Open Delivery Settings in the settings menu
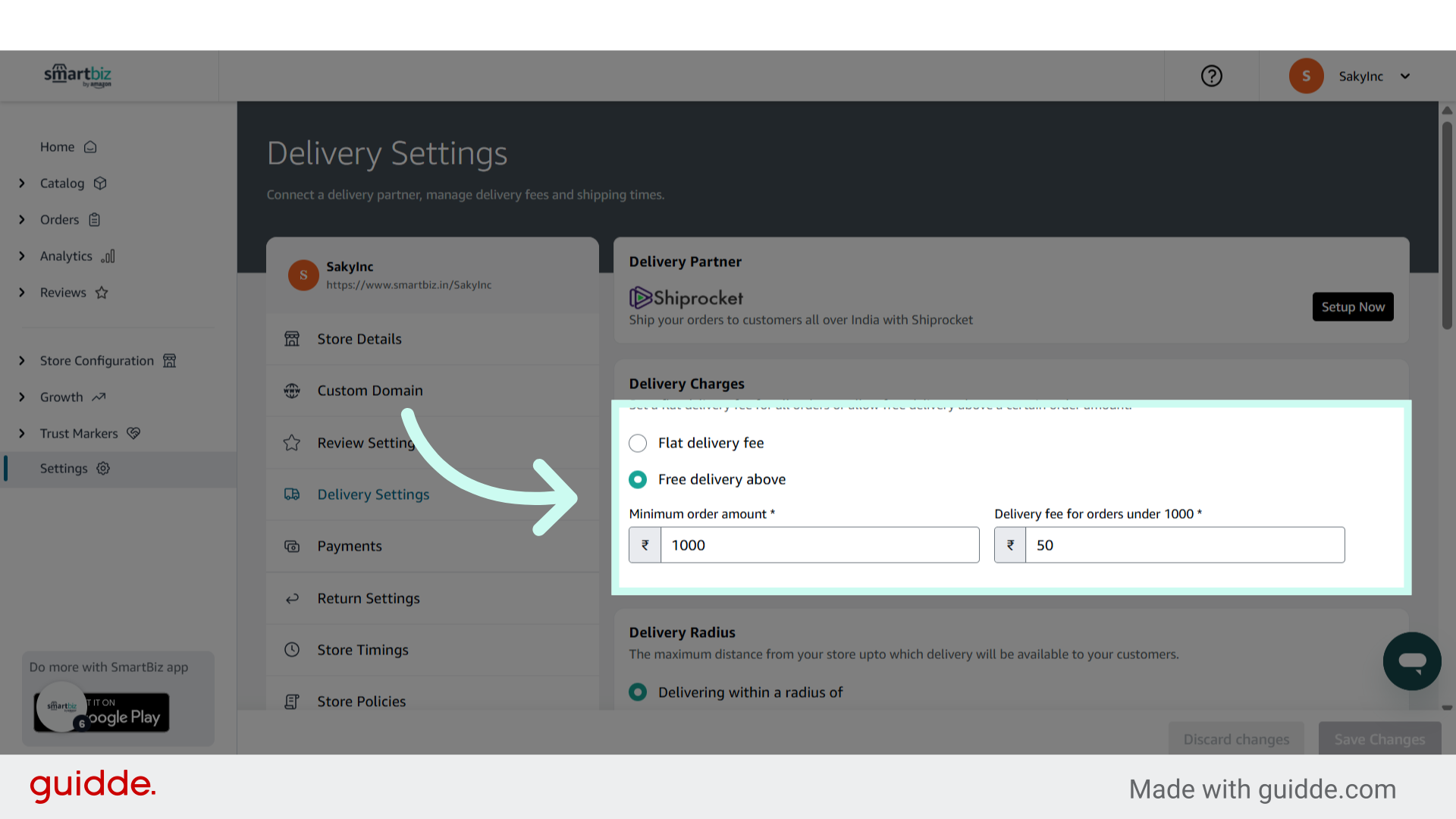The image size is (1456, 819). pos(373,494)
